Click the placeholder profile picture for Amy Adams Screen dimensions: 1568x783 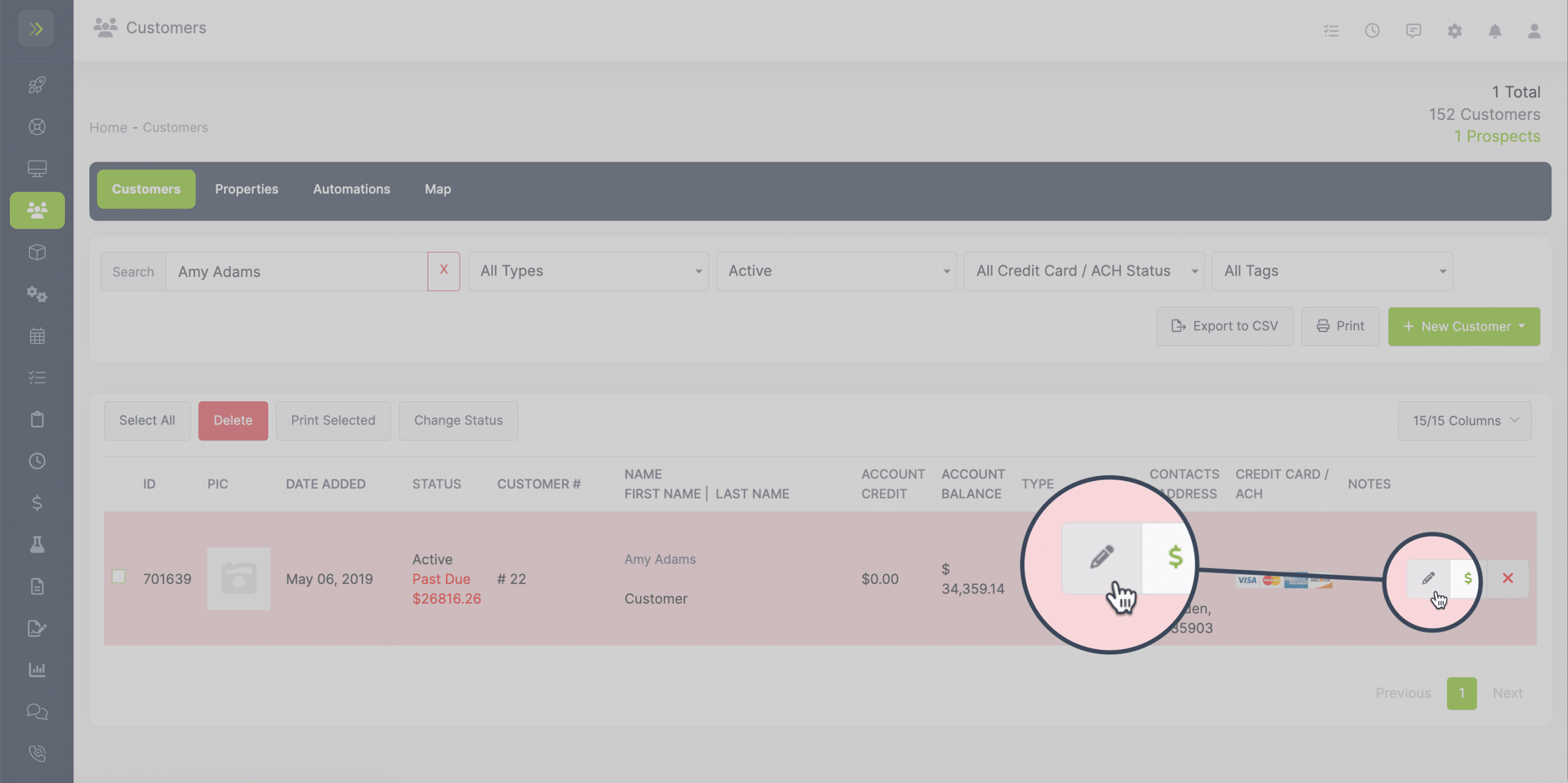pyautogui.click(x=239, y=579)
